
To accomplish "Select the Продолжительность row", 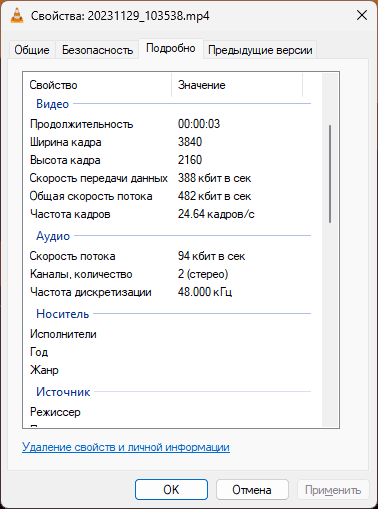I will point(170,124).
